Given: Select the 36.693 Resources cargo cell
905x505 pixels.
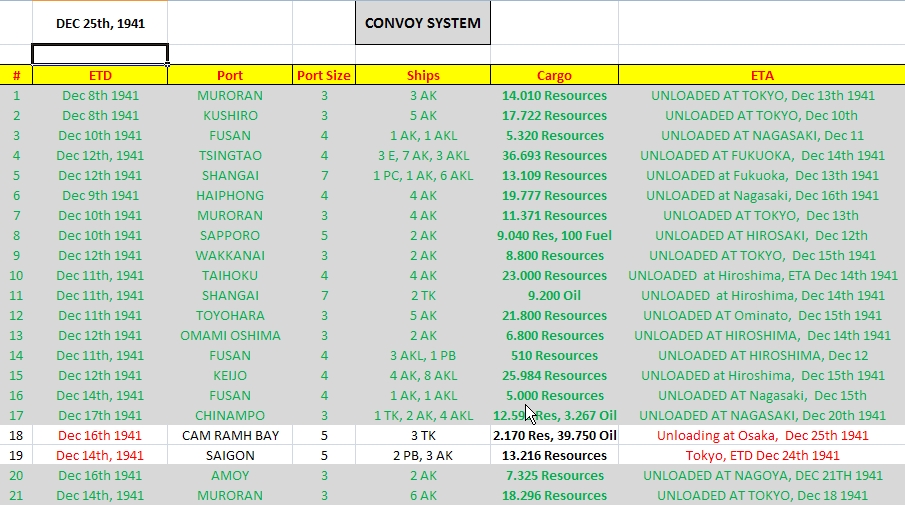Looking at the screenshot, I should (554, 155).
